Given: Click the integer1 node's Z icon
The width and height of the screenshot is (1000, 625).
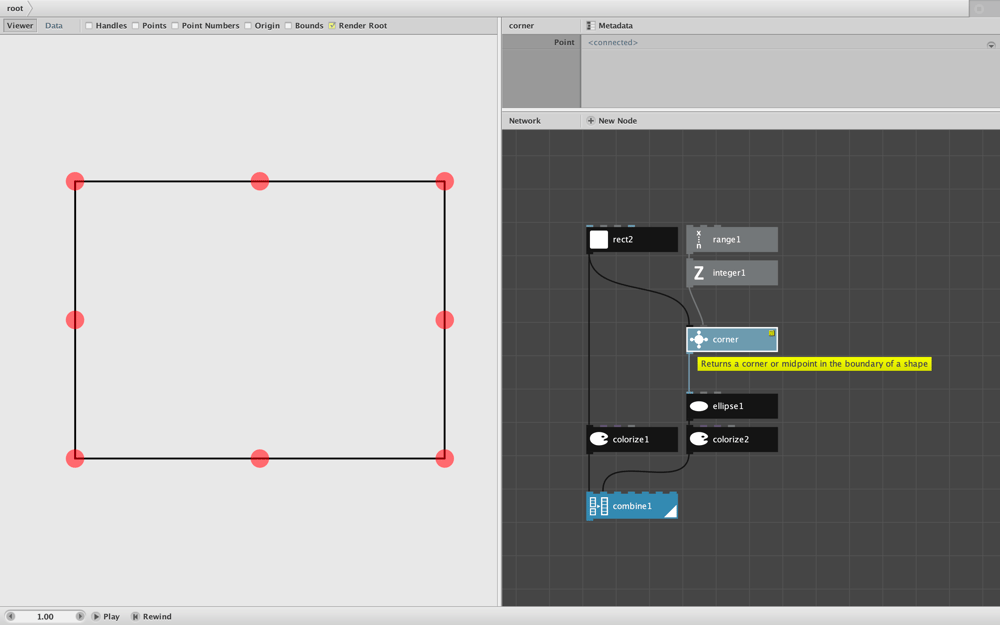Looking at the screenshot, I should (x=698, y=273).
